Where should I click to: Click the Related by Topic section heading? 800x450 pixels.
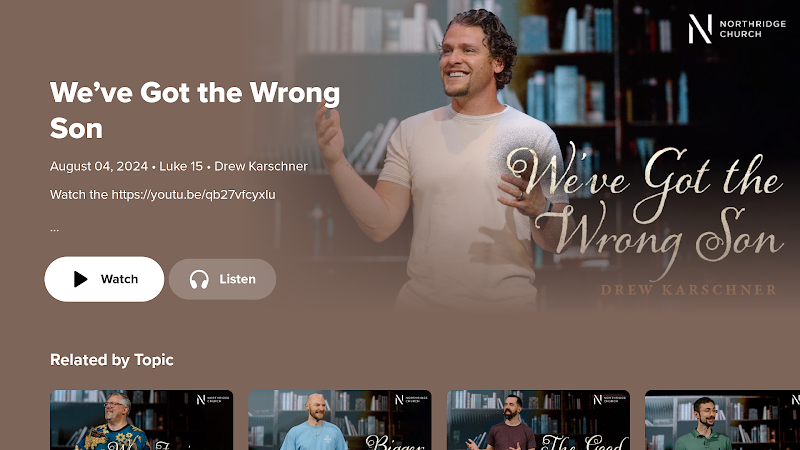click(x=112, y=360)
